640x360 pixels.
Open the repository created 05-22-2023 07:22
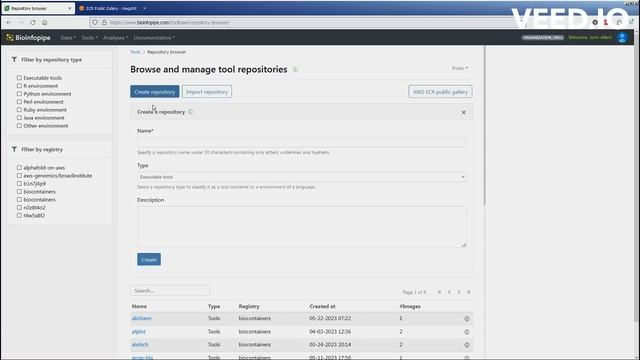click(142, 318)
